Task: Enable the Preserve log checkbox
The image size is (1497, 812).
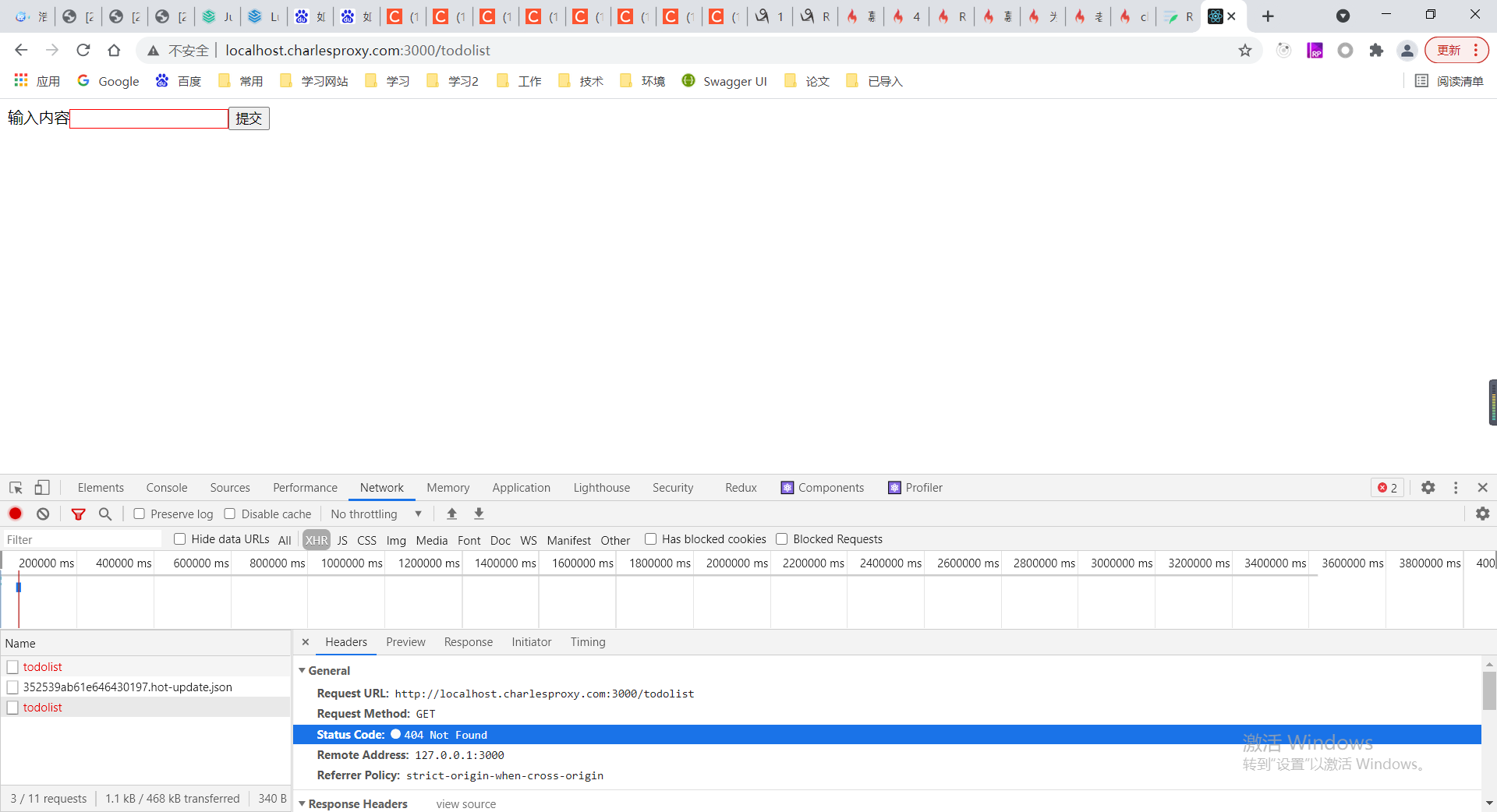Action: (139, 514)
